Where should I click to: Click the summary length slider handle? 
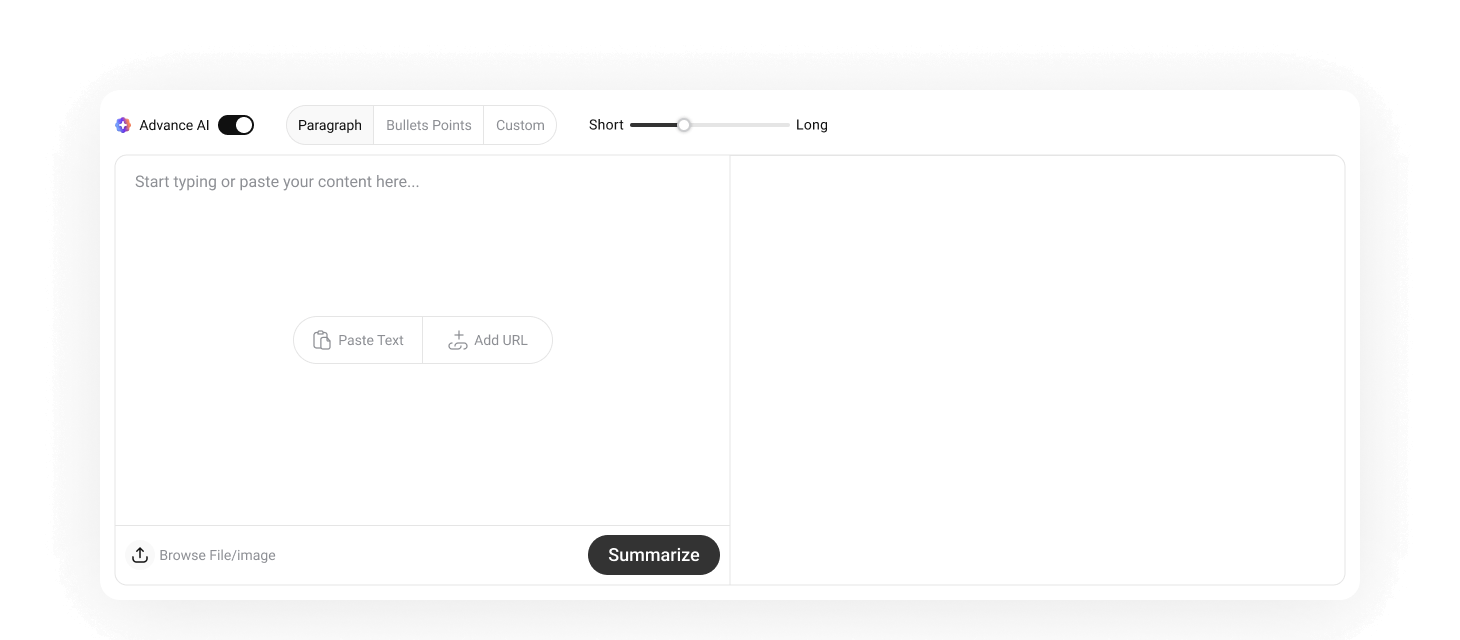pyautogui.click(x=684, y=125)
